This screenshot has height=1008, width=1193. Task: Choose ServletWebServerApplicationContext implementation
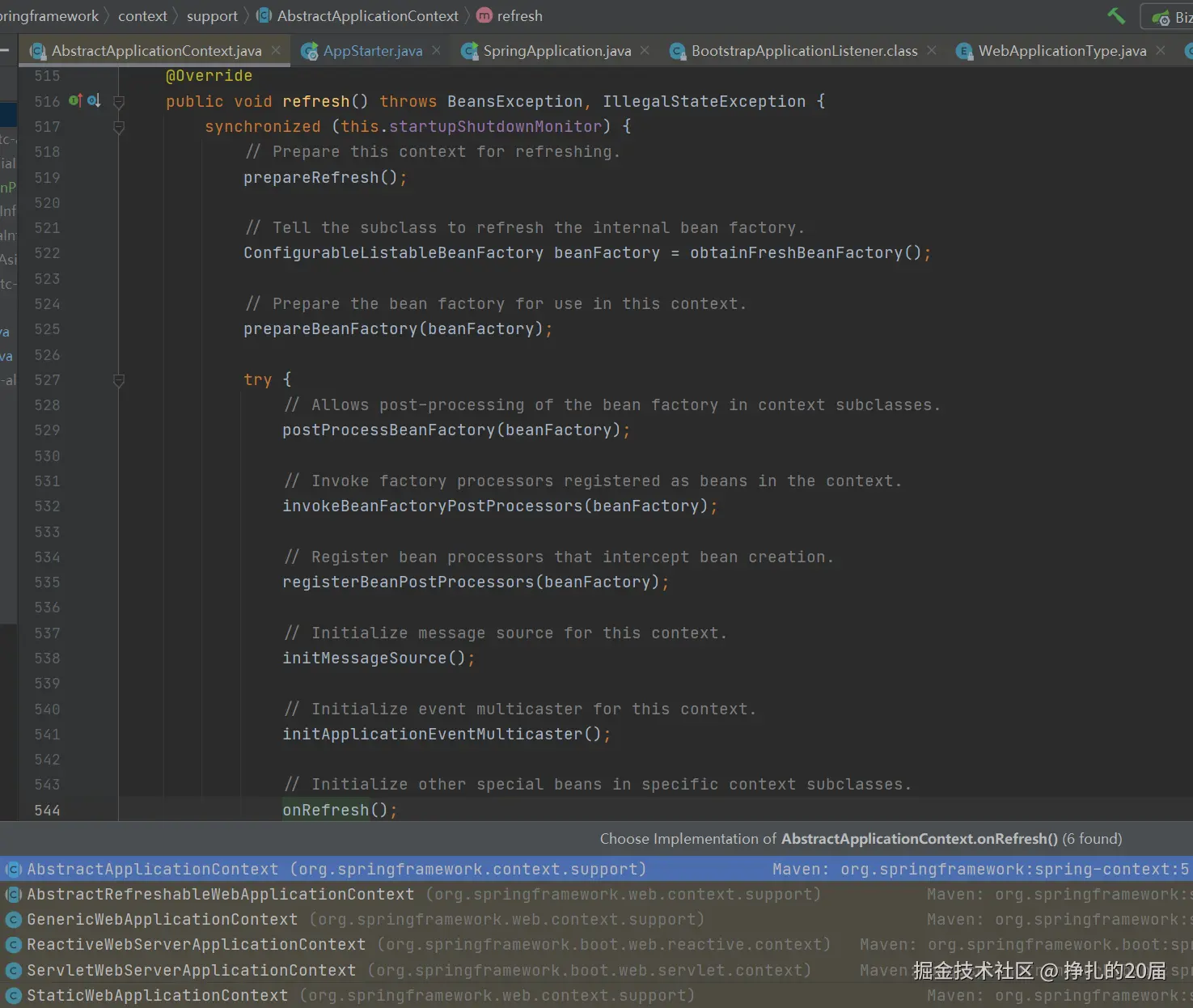596,970
